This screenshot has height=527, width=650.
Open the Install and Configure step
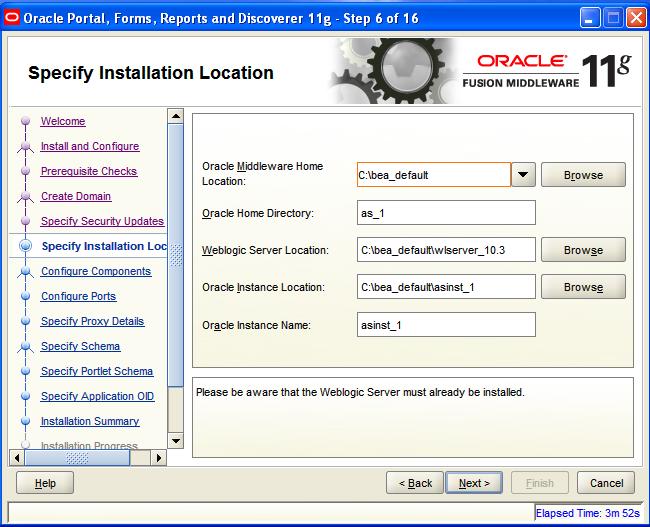(x=90, y=147)
